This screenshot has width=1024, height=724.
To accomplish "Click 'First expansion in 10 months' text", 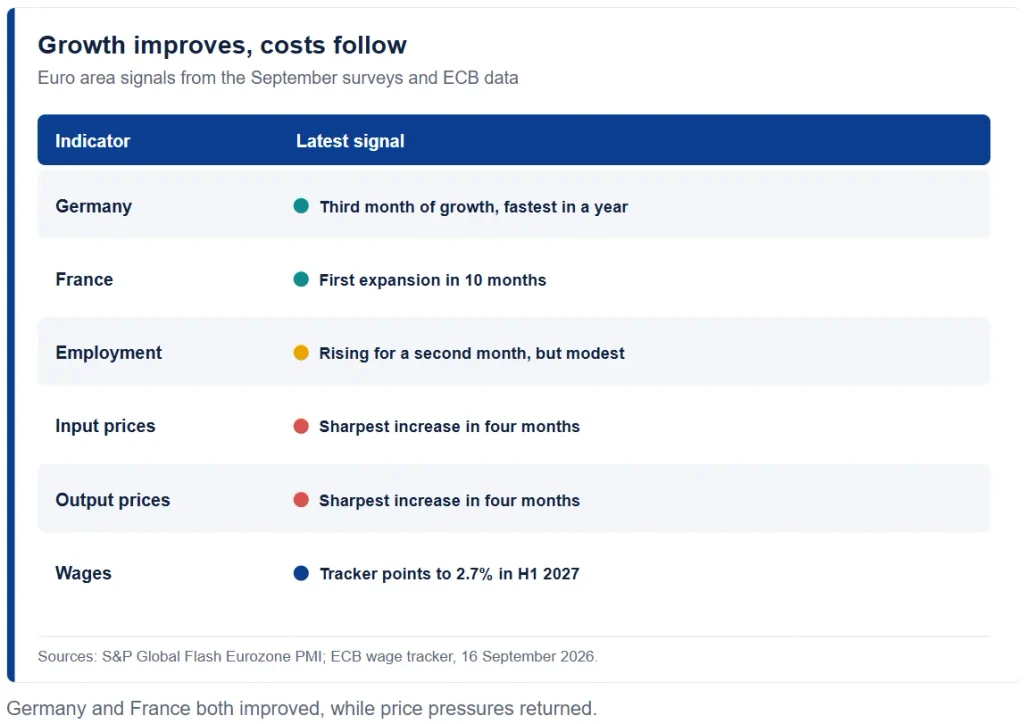I will (x=432, y=280).
